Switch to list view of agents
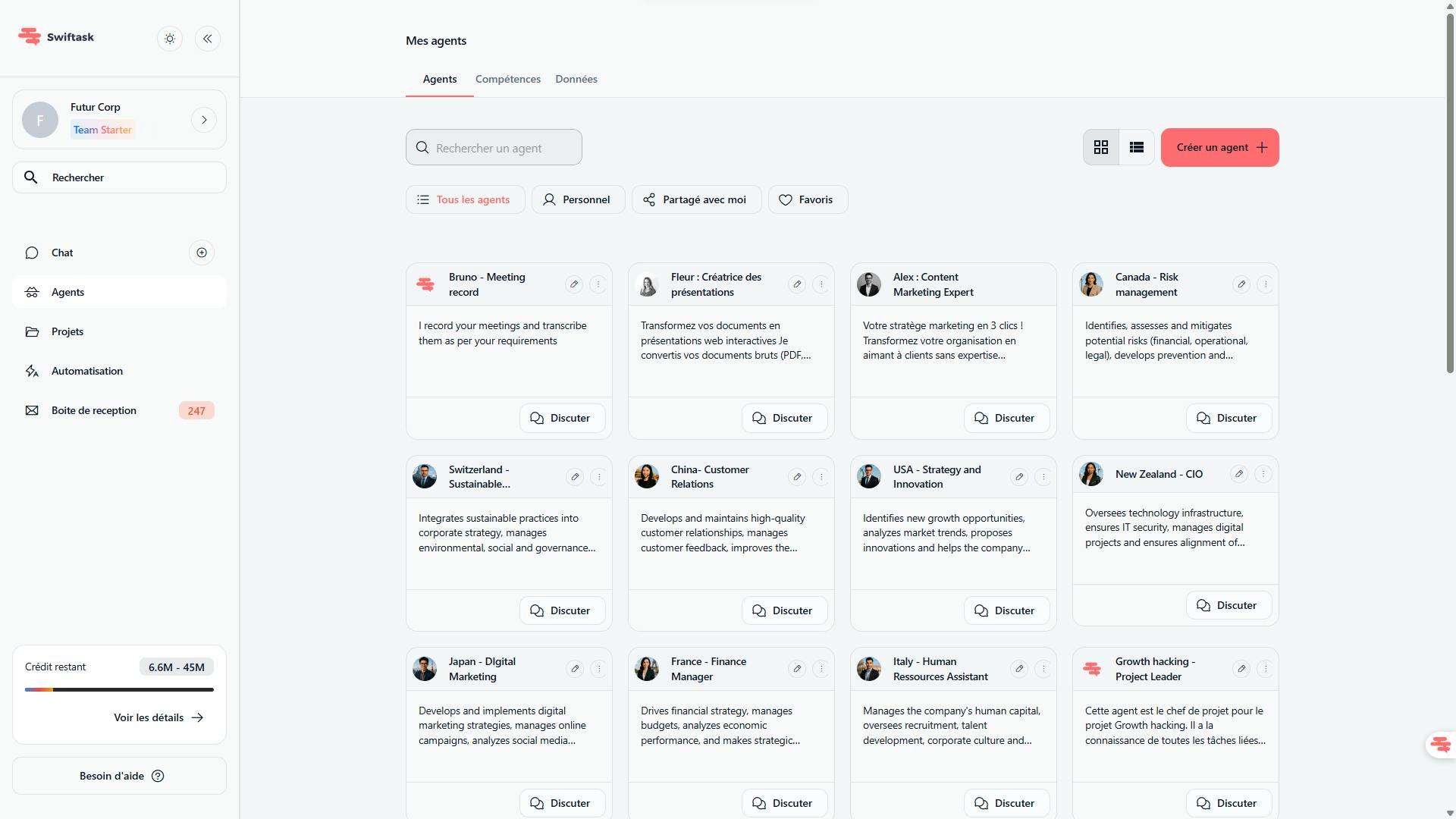Image resolution: width=1456 pixels, height=819 pixels. 1135,146
